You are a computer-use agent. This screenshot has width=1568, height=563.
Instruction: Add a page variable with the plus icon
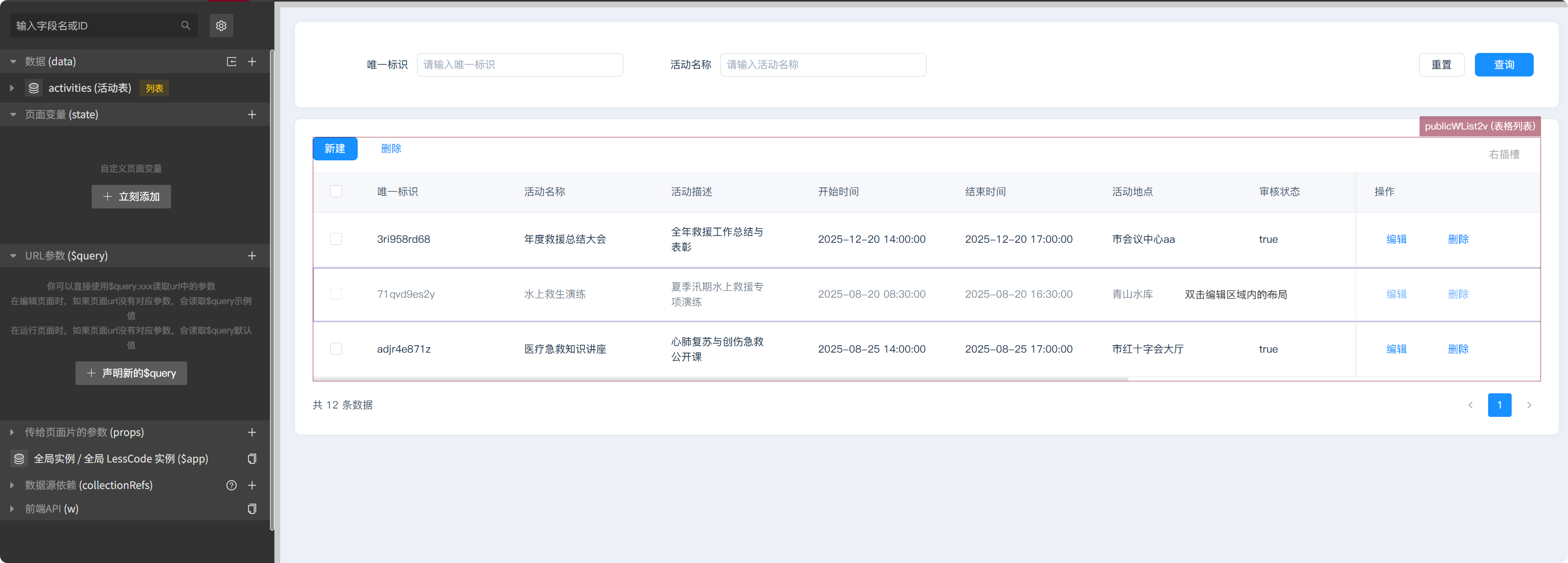[x=252, y=115]
